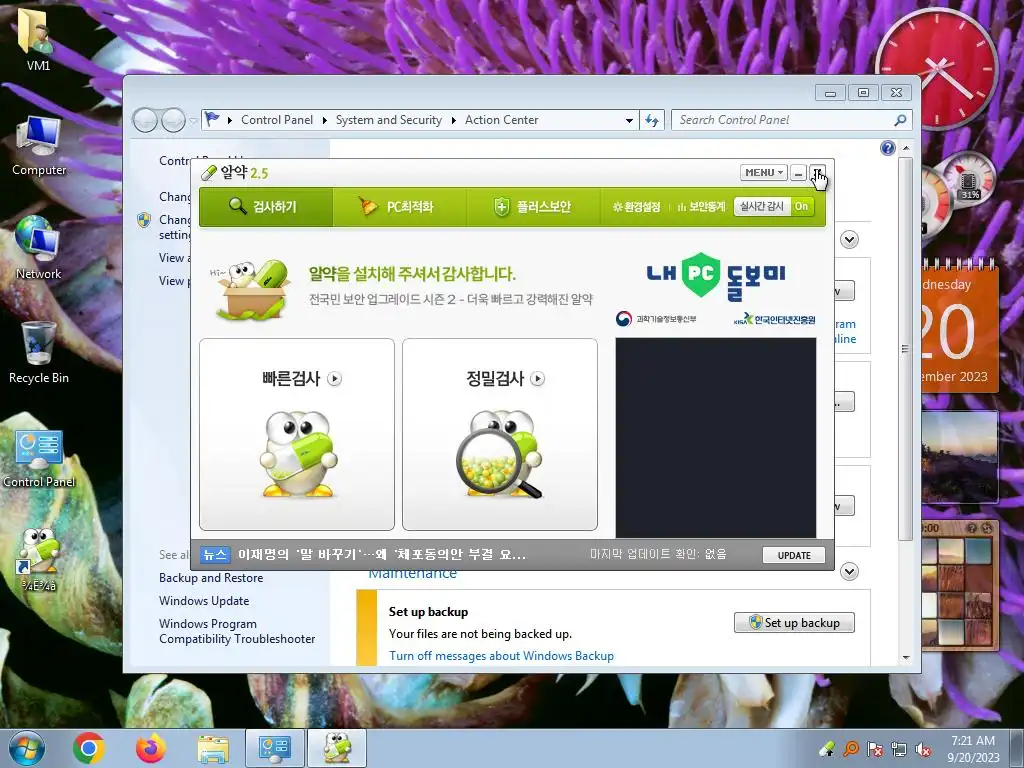Click the 과학기술정보통신부 ministry logo

tap(656, 319)
